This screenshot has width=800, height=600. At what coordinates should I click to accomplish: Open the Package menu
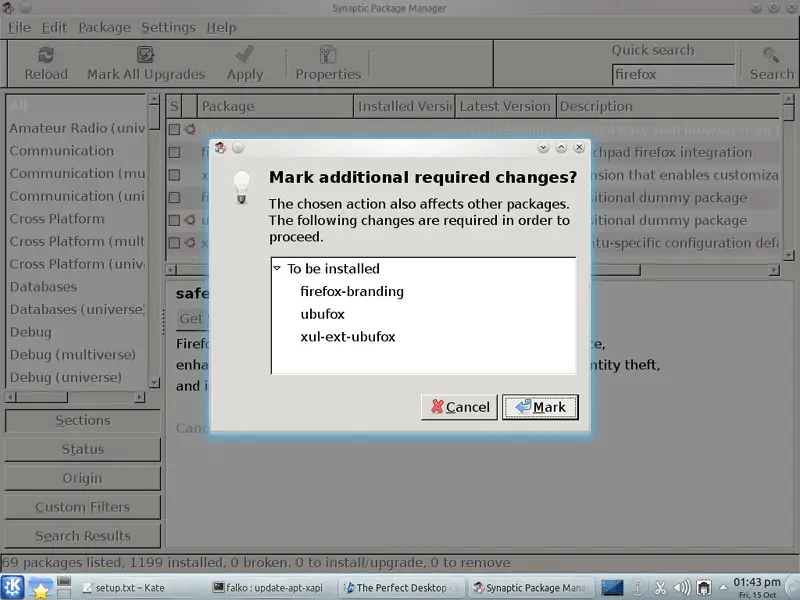click(x=104, y=28)
